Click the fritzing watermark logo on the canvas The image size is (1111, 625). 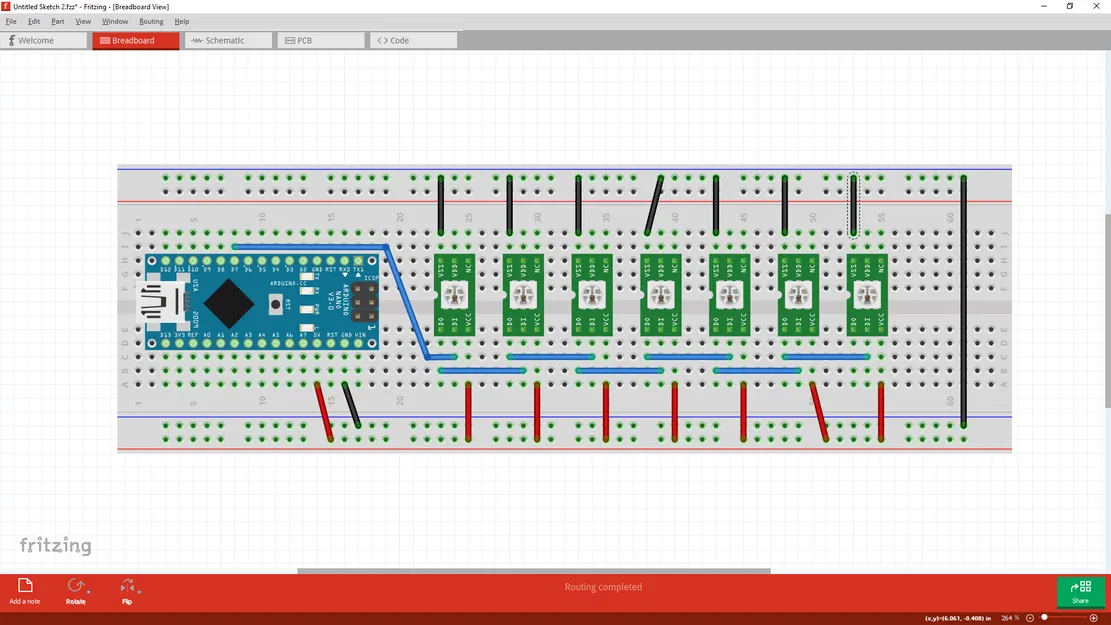(x=55, y=545)
